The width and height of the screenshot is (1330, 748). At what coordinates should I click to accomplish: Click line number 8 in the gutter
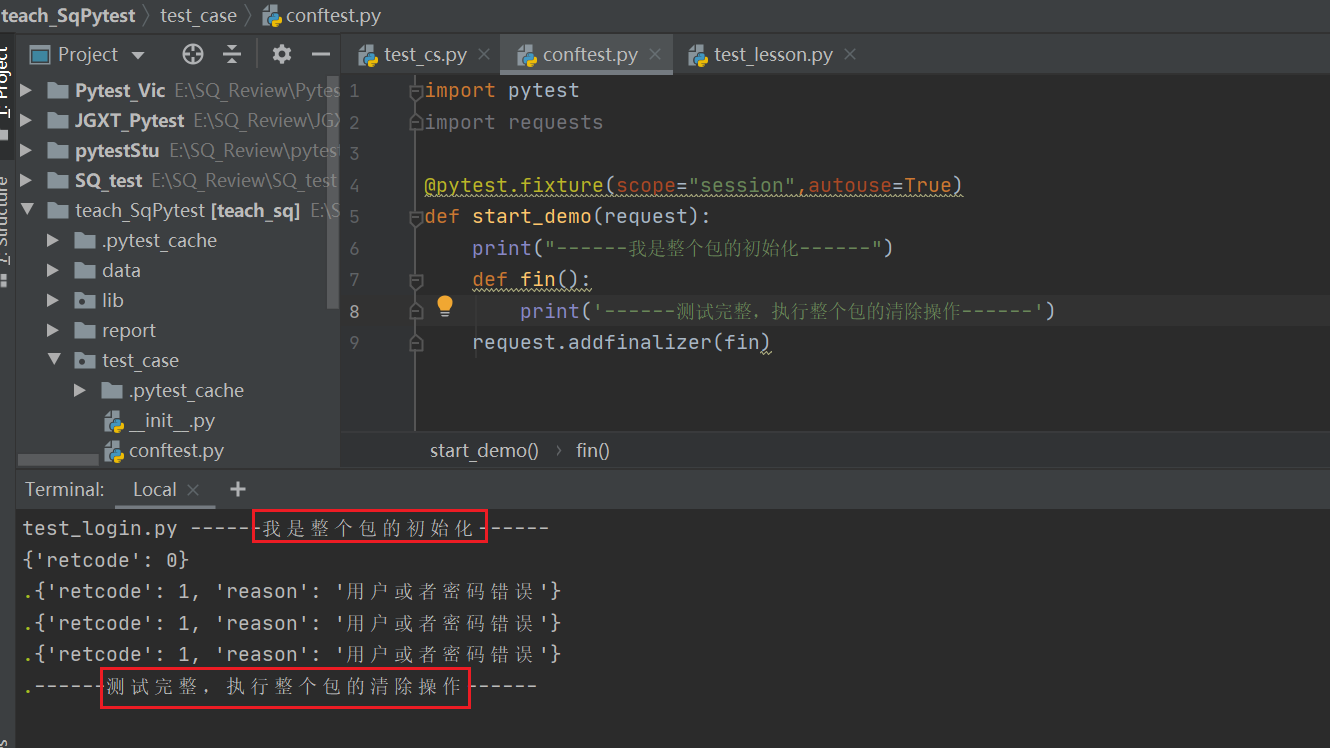tap(354, 311)
